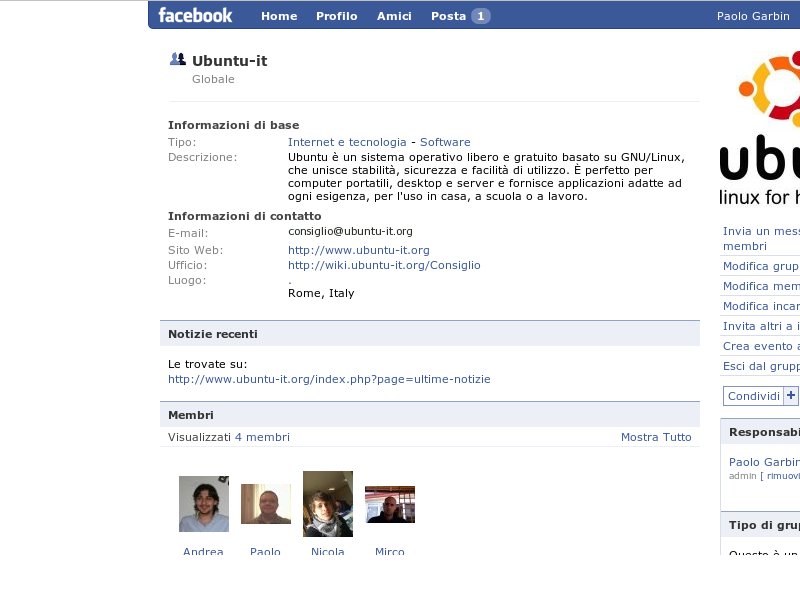Screen dimensions: 800x600
Task: Open Mirco's profile photo
Action: tap(390, 505)
